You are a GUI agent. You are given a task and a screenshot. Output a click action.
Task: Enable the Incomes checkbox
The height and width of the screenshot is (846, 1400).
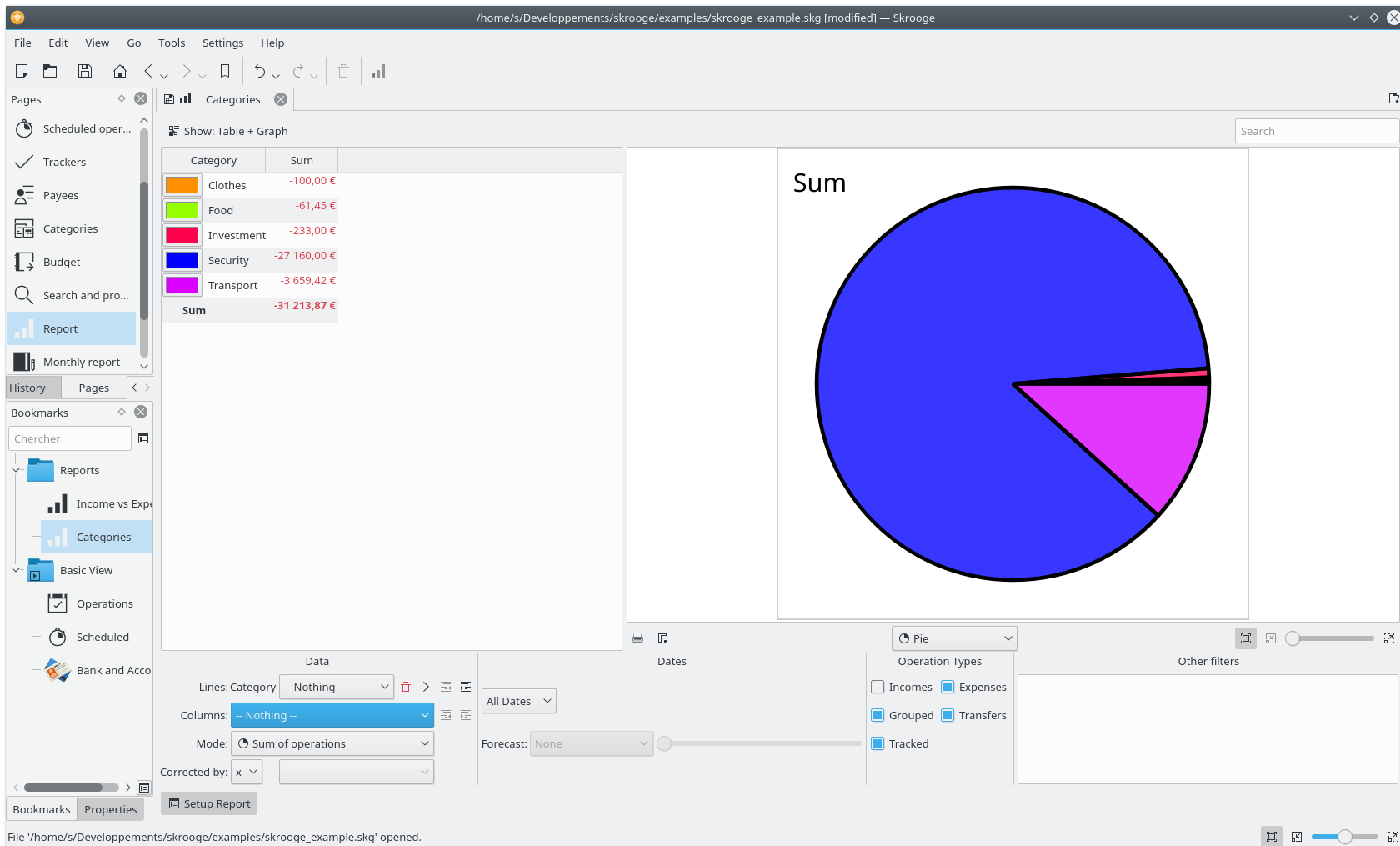click(877, 688)
